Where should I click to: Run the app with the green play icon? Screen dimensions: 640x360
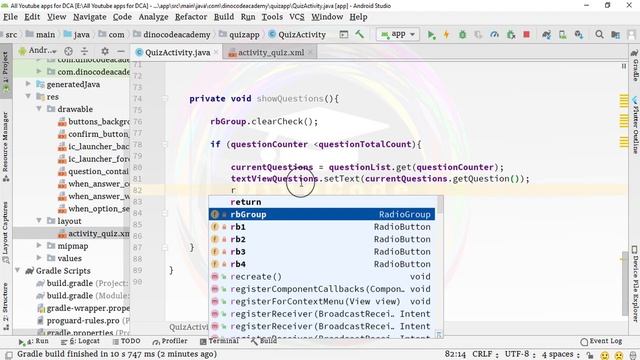coord(431,35)
